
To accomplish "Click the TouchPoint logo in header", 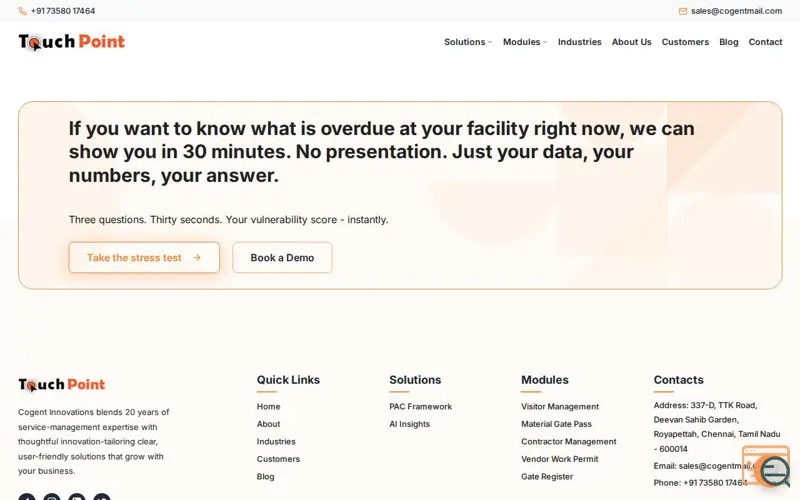I will [71, 42].
